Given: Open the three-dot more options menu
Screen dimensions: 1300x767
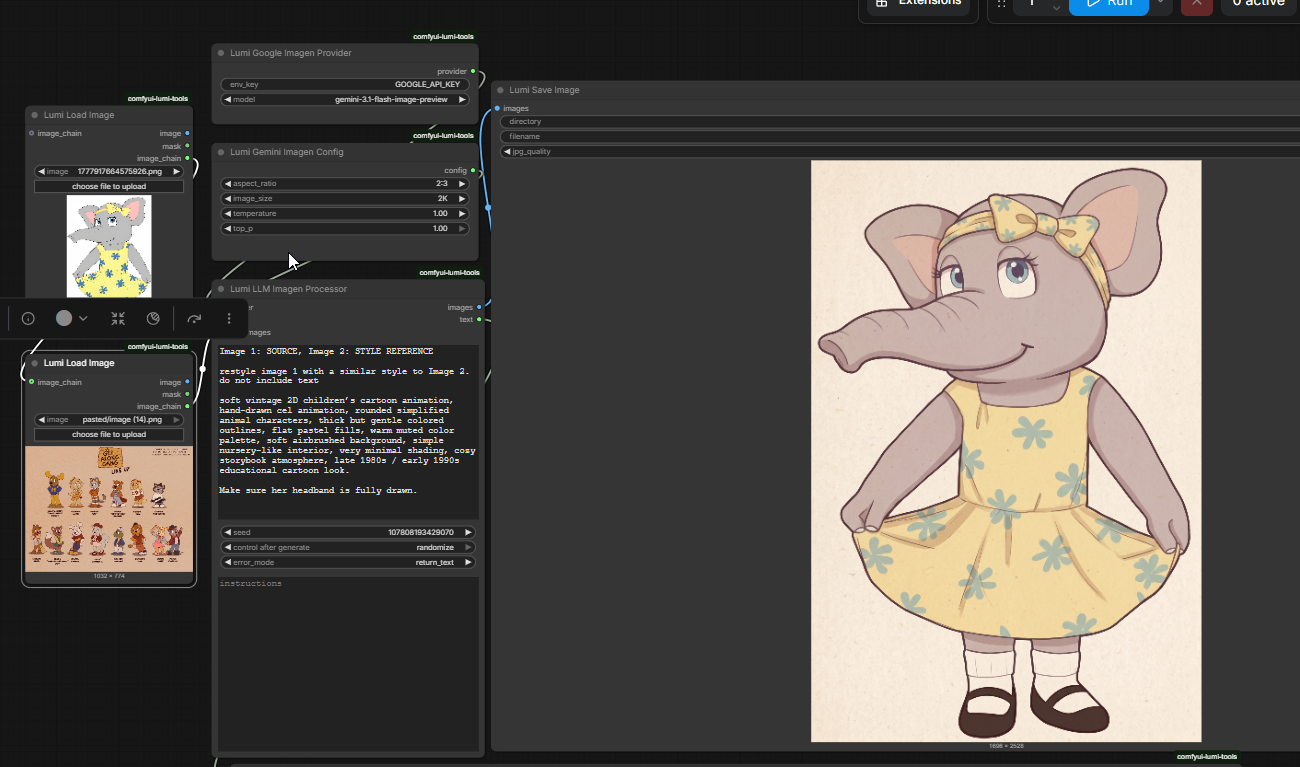Looking at the screenshot, I should pyautogui.click(x=229, y=318).
